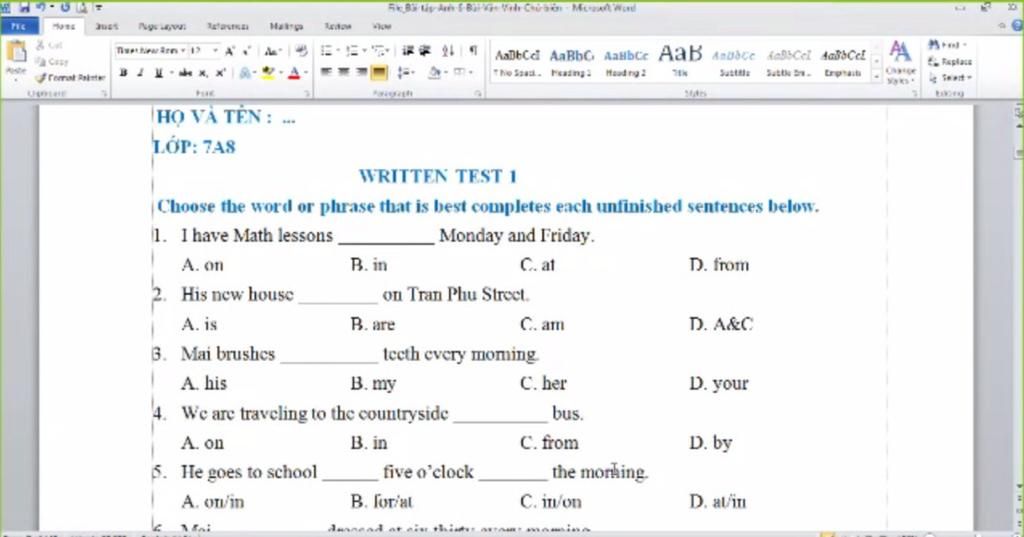Open the File tab

pos(18,26)
